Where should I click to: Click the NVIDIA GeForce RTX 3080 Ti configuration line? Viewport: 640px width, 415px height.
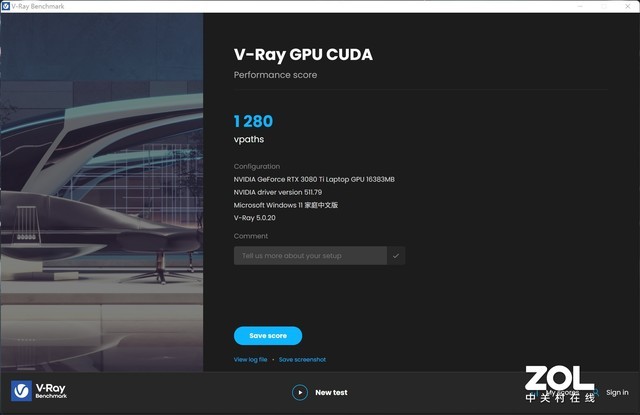tap(314, 179)
